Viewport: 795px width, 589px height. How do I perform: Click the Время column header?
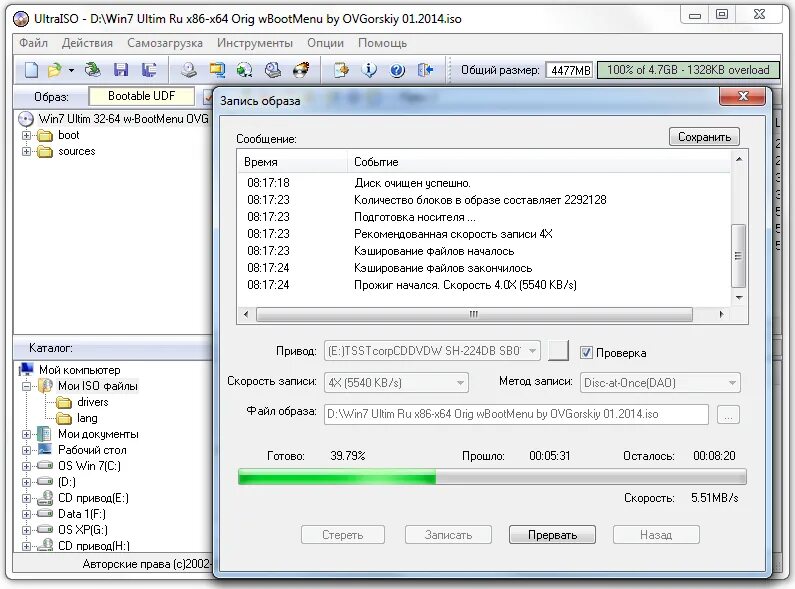[x=293, y=162]
